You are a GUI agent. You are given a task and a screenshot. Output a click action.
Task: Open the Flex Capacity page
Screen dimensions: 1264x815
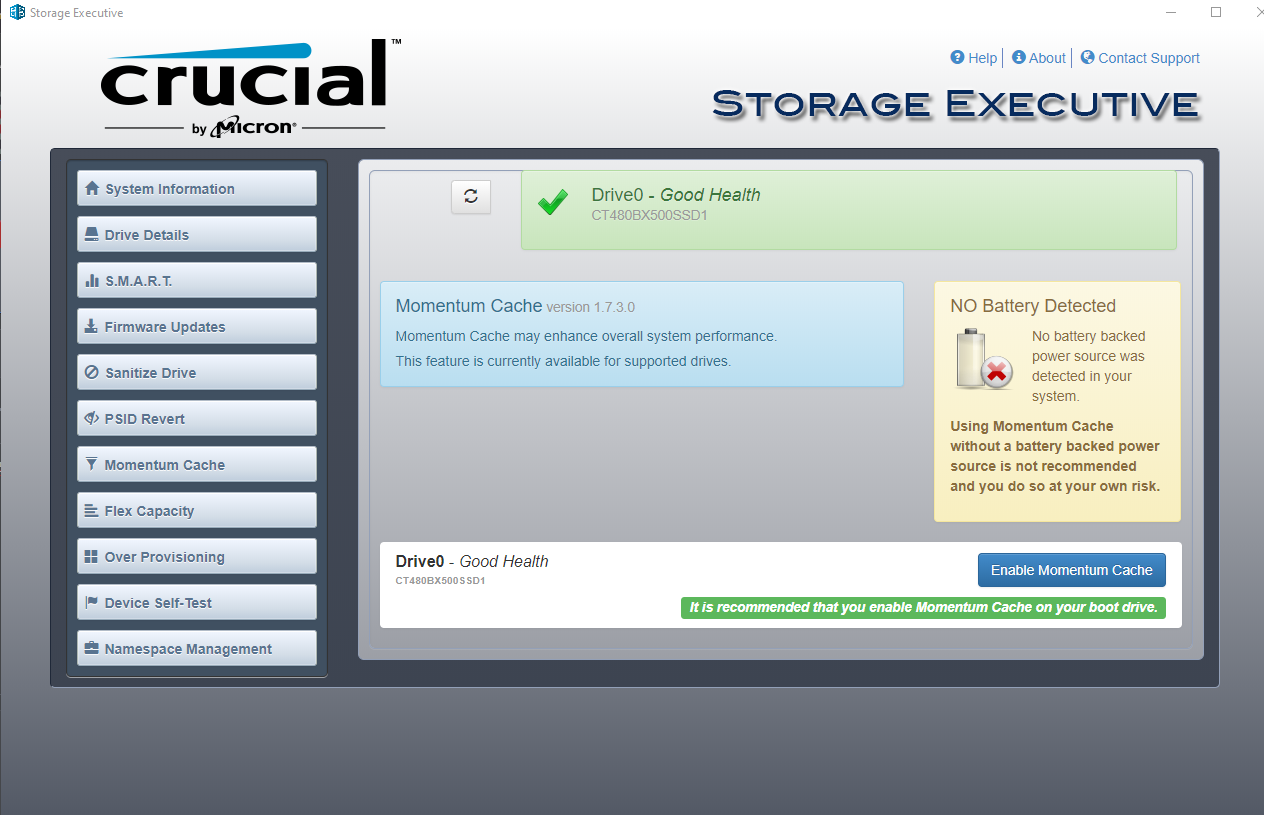(x=197, y=510)
